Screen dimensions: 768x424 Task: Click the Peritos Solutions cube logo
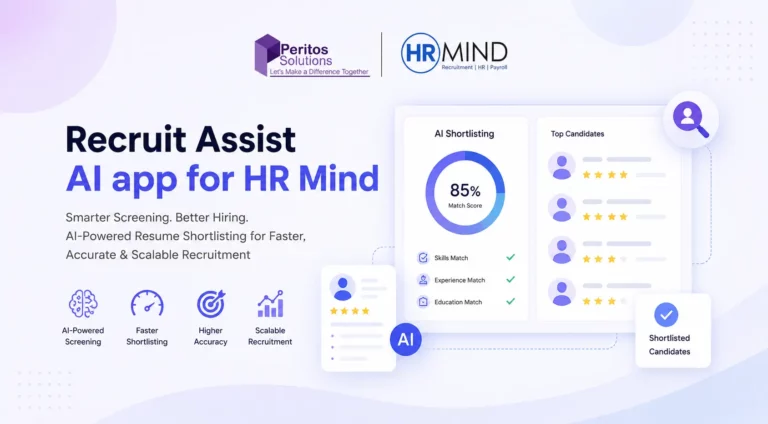(267, 54)
